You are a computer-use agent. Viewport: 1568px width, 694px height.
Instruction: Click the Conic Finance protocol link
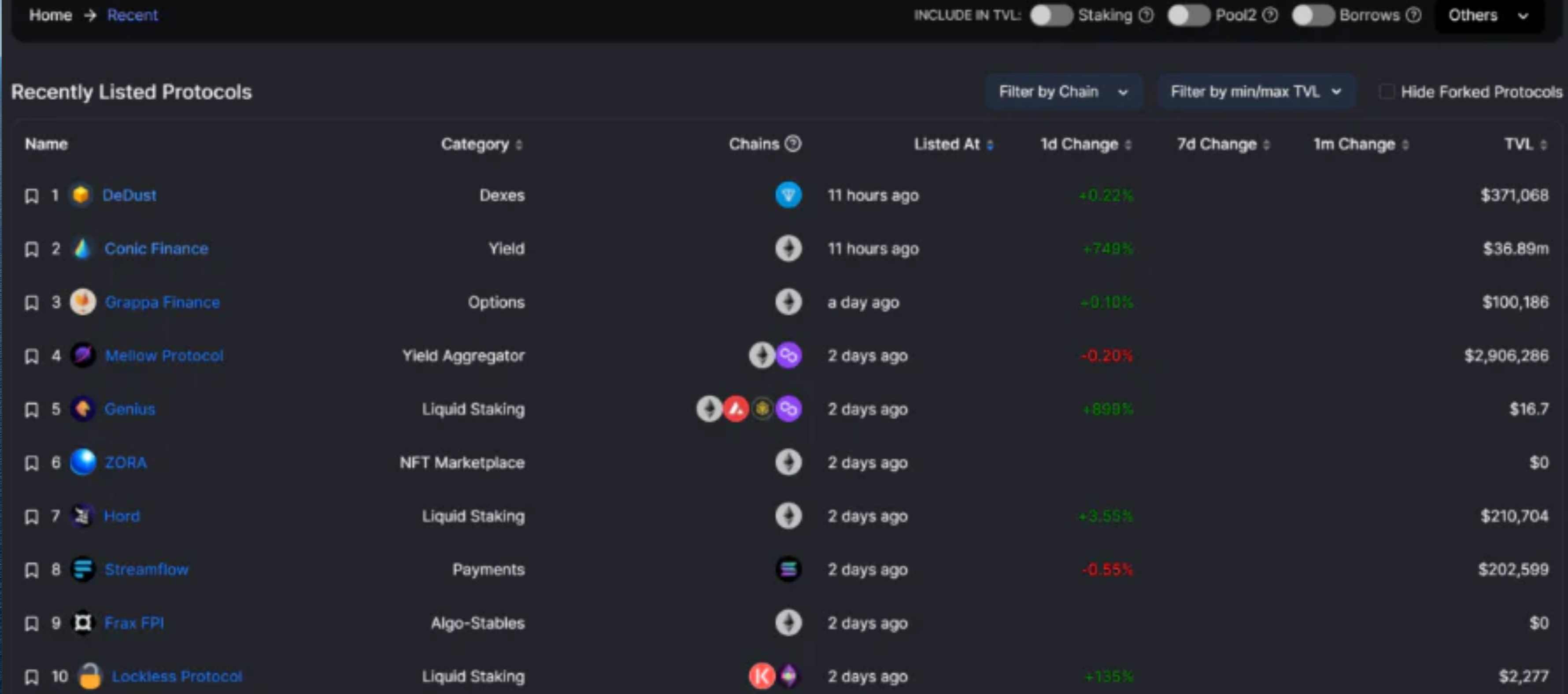click(x=155, y=248)
